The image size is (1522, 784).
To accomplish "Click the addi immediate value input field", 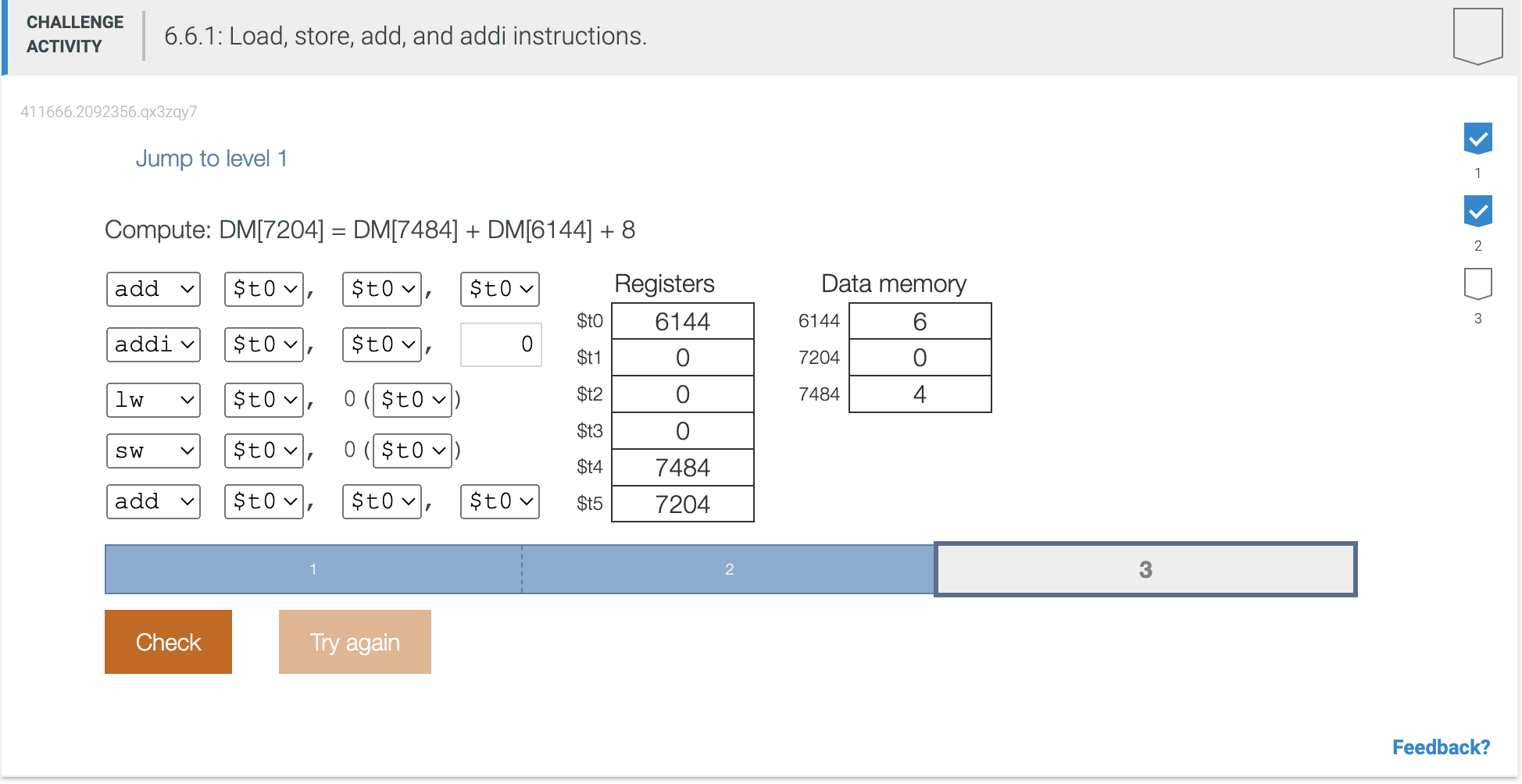I will click(x=501, y=344).
